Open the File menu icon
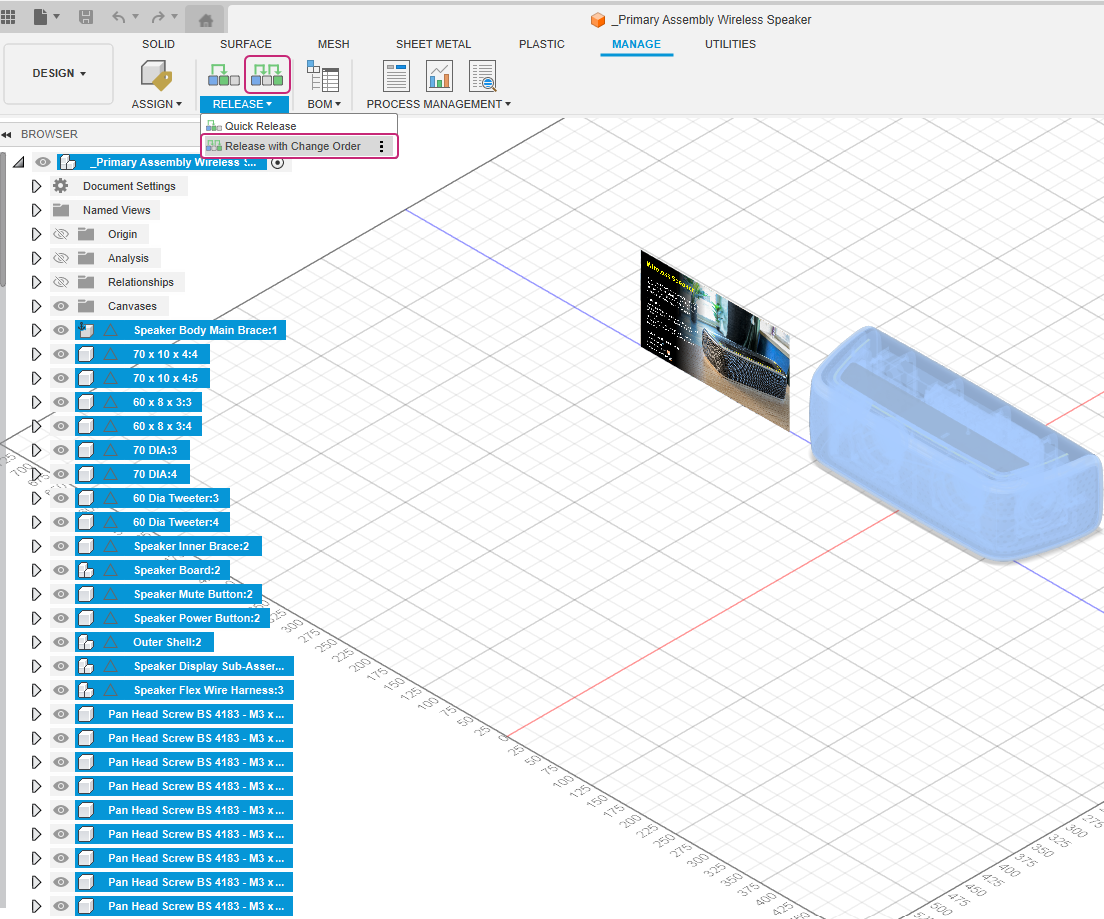 click(x=41, y=17)
